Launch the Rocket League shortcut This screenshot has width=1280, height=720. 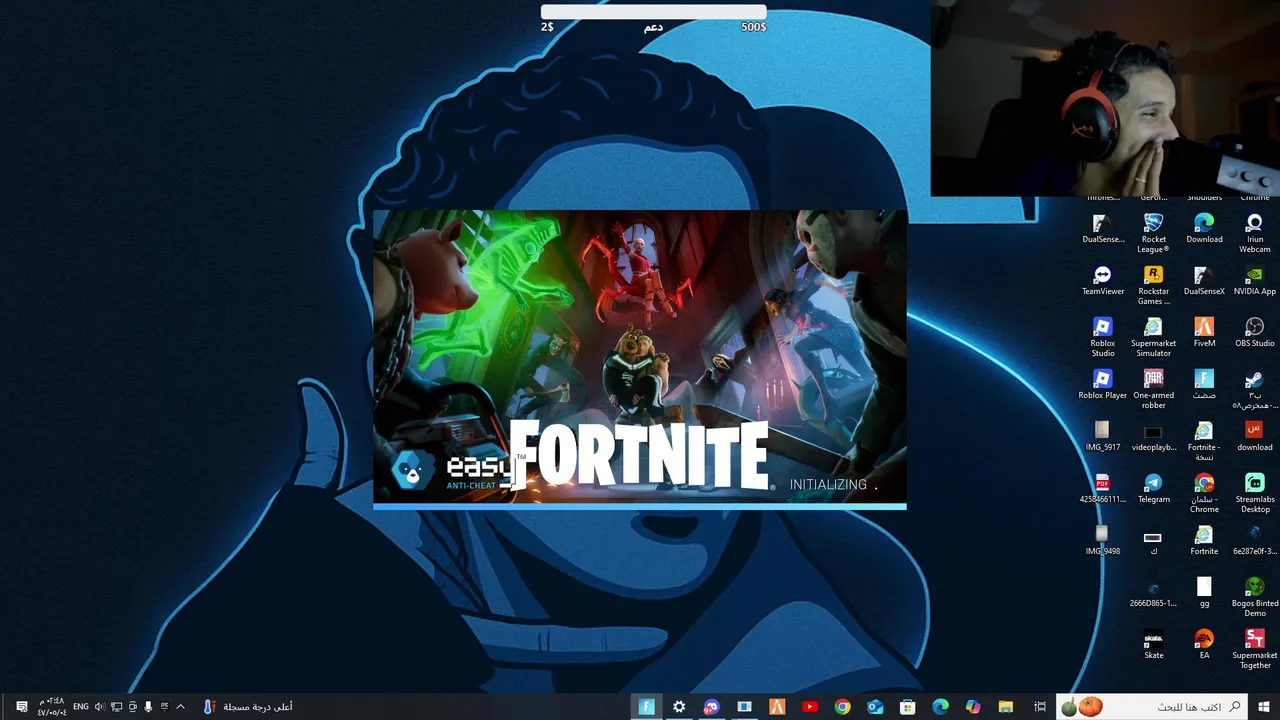pyautogui.click(x=1153, y=233)
